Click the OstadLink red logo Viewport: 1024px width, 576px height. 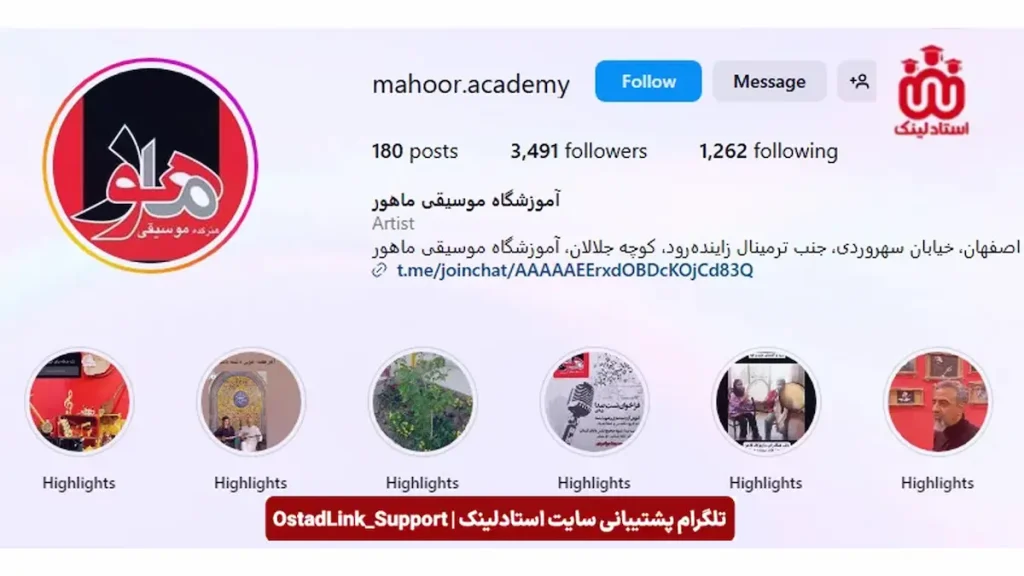(x=932, y=90)
